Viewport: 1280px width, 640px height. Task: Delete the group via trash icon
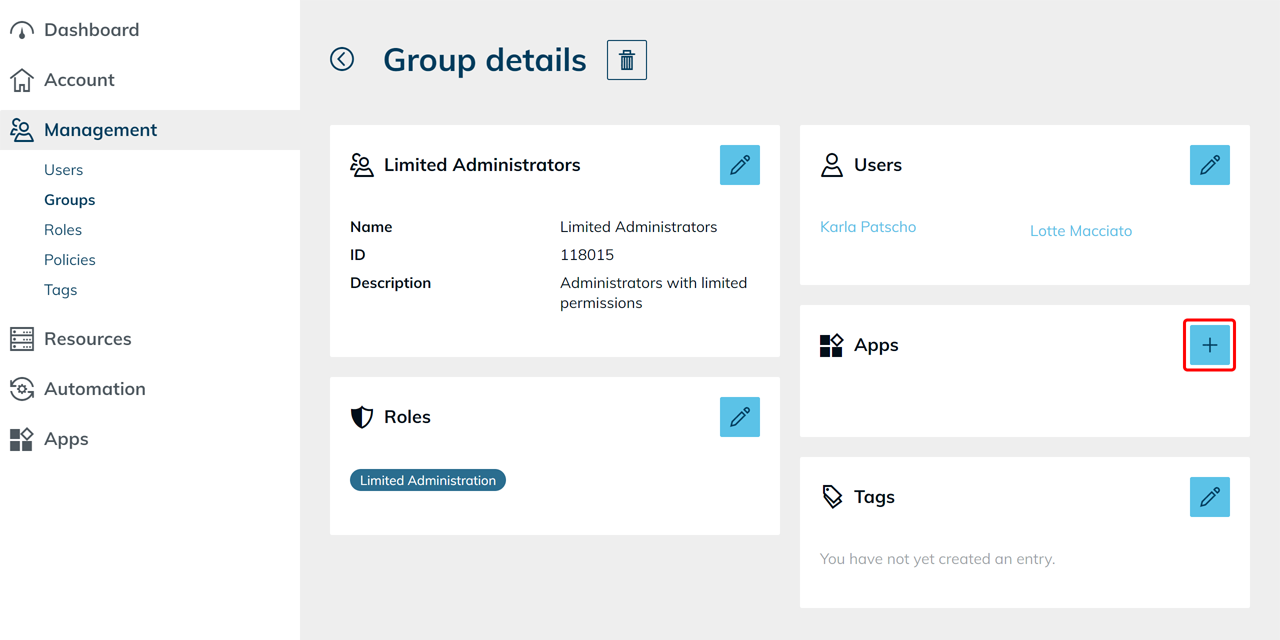tap(627, 60)
